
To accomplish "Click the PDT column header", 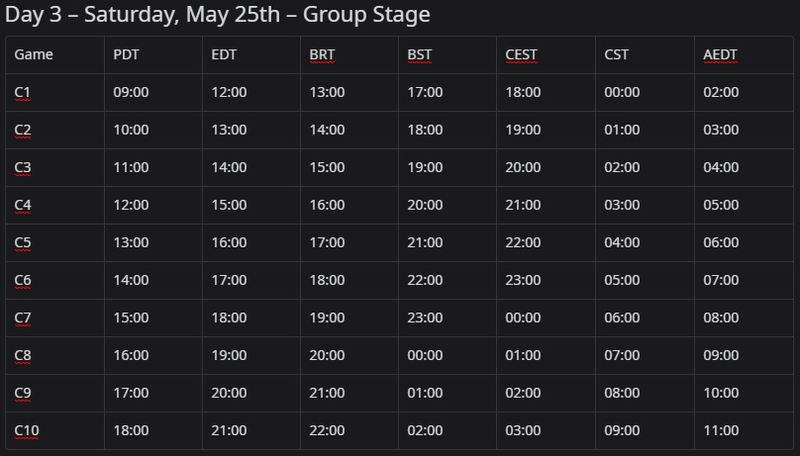I will click(126, 55).
